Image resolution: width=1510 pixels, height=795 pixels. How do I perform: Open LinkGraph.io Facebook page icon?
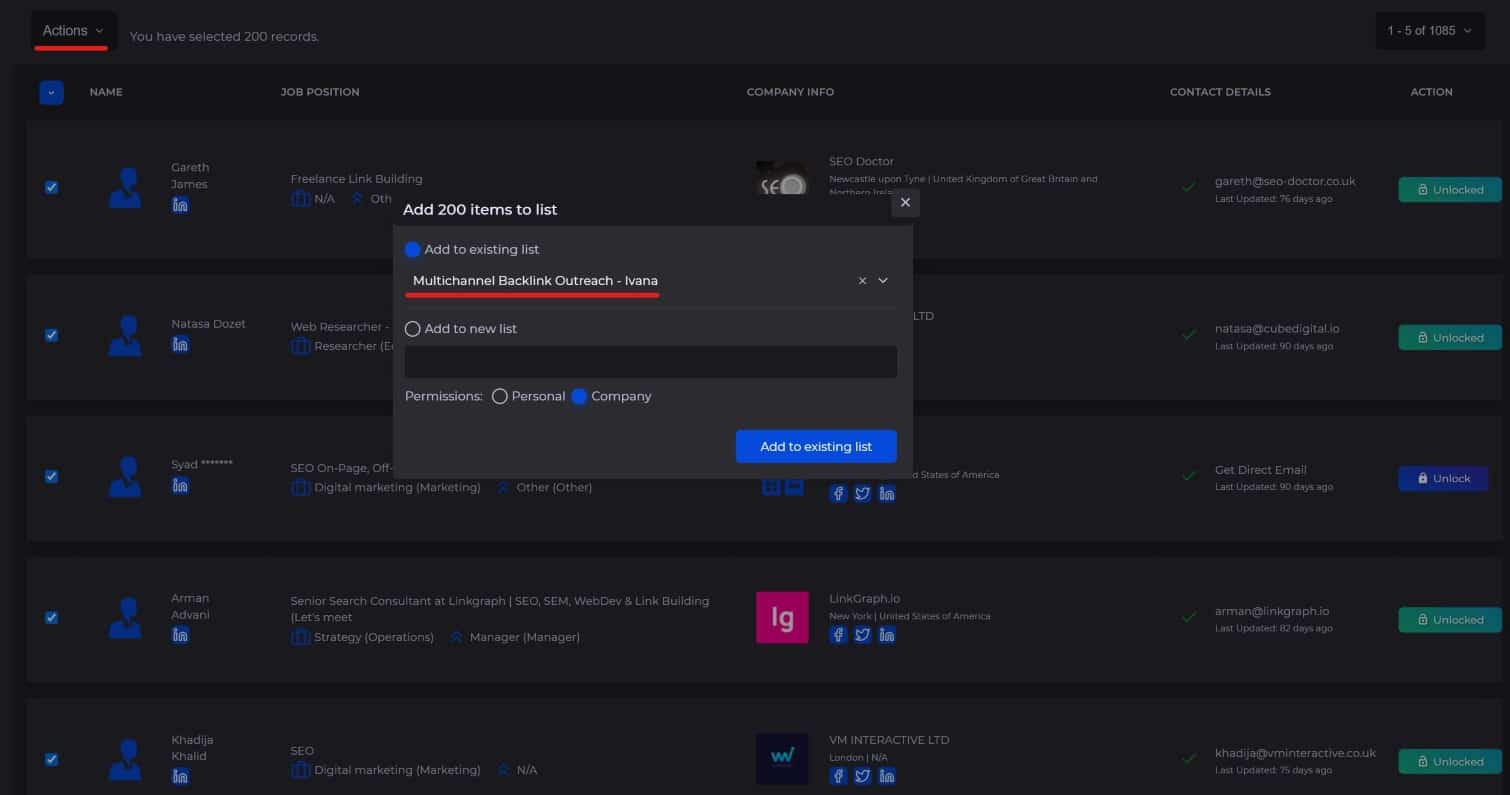(838, 635)
